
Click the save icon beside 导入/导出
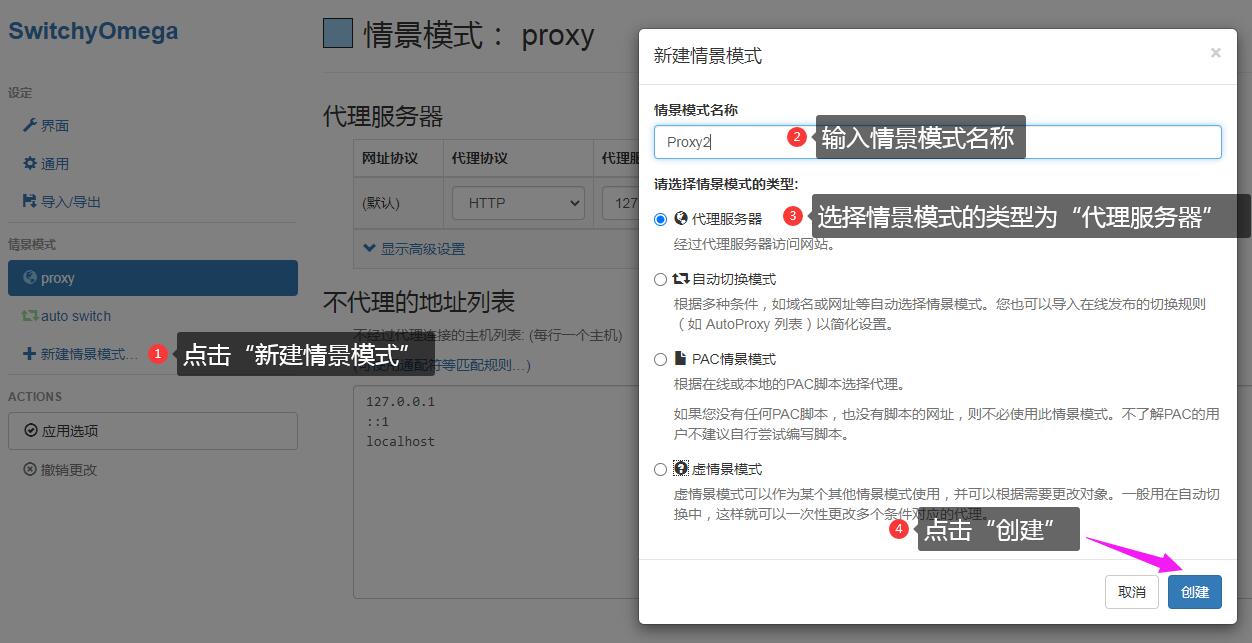click(x=30, y=202)
